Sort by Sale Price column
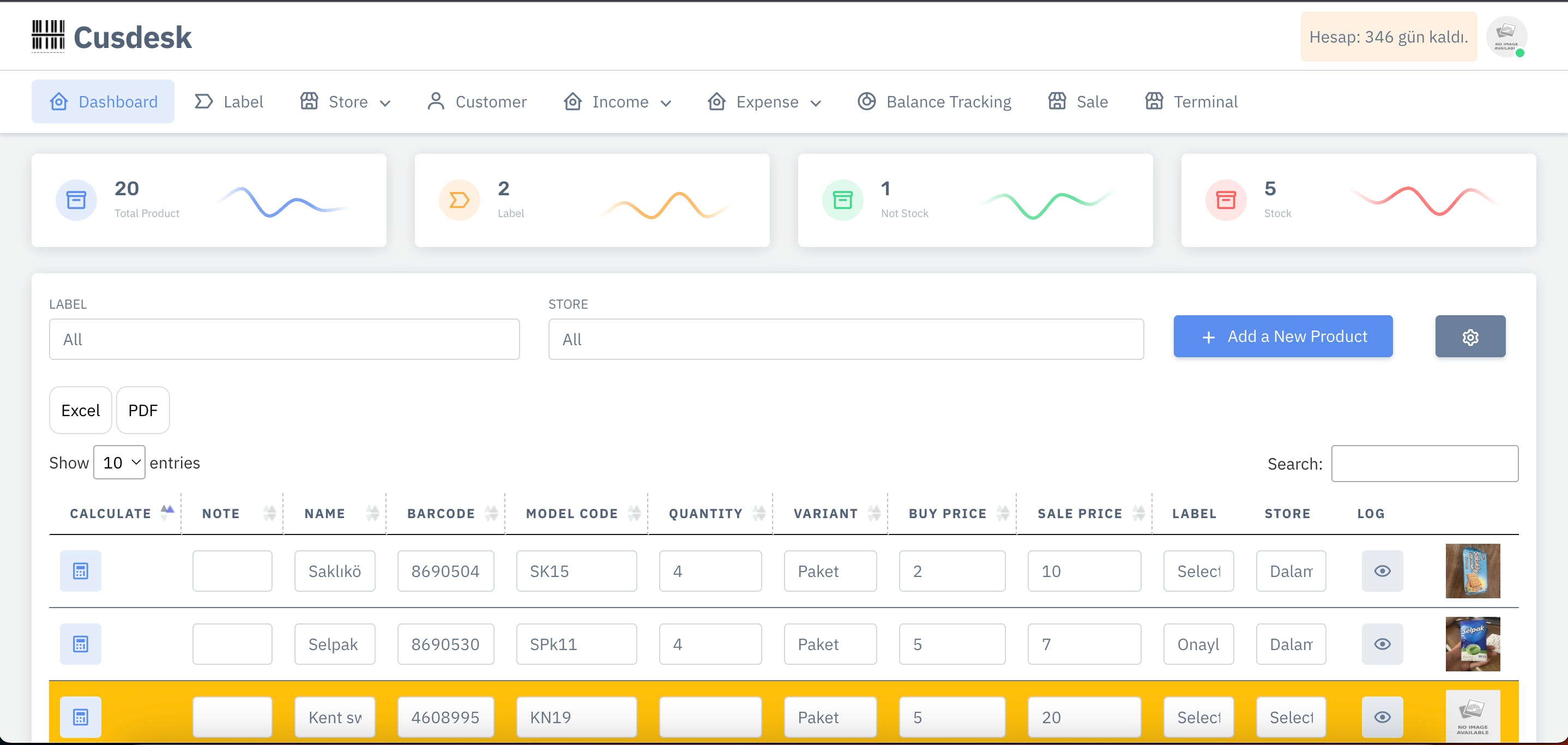1568x745 pixels. point(1085,513)
